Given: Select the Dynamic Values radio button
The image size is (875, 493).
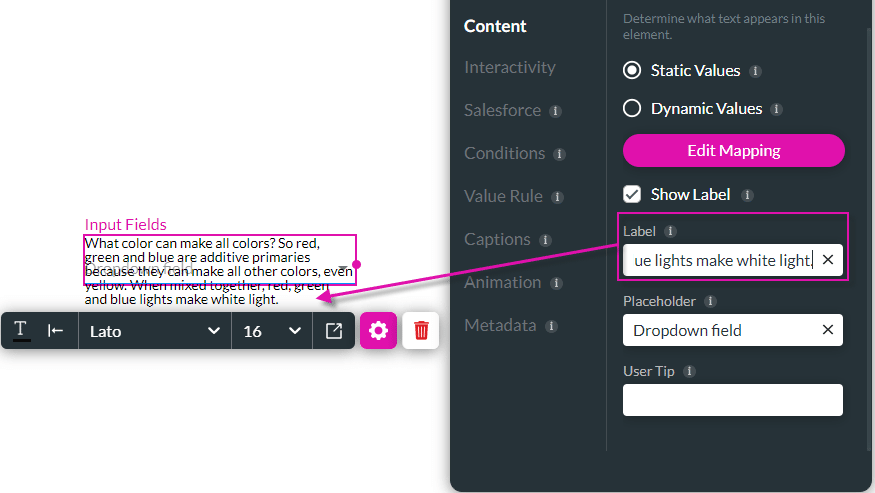Looking at the screenshot, I should [x=632, y=109].
